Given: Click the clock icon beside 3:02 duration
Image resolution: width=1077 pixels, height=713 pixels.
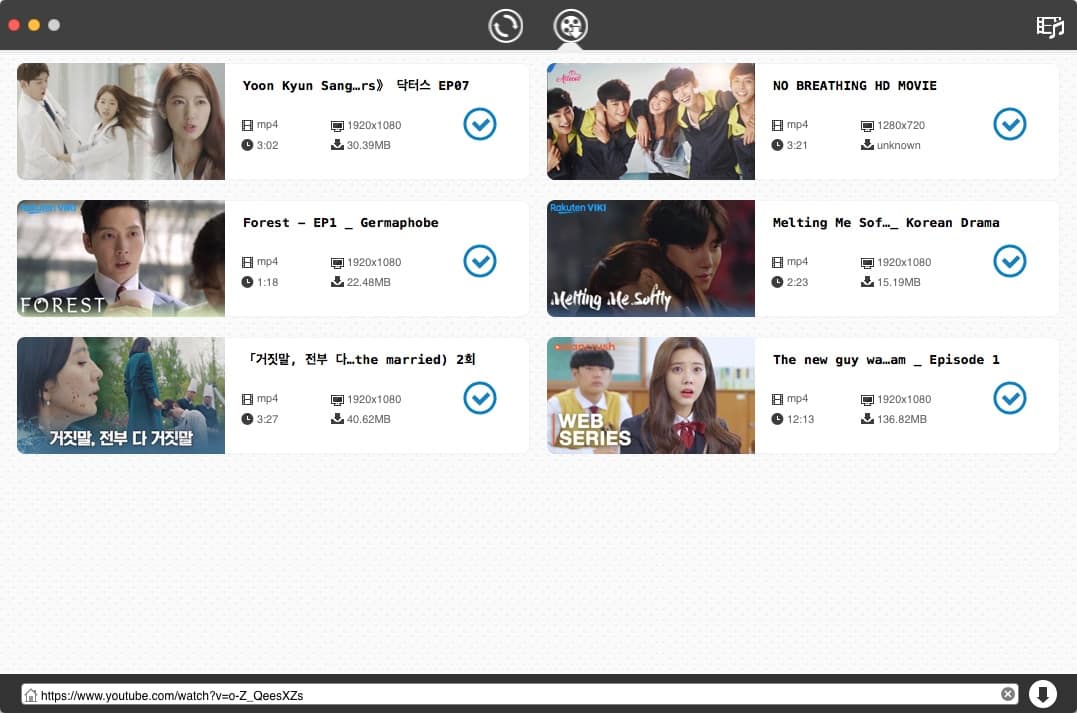Looking at the screenshot, I should (x=247, y=145).
